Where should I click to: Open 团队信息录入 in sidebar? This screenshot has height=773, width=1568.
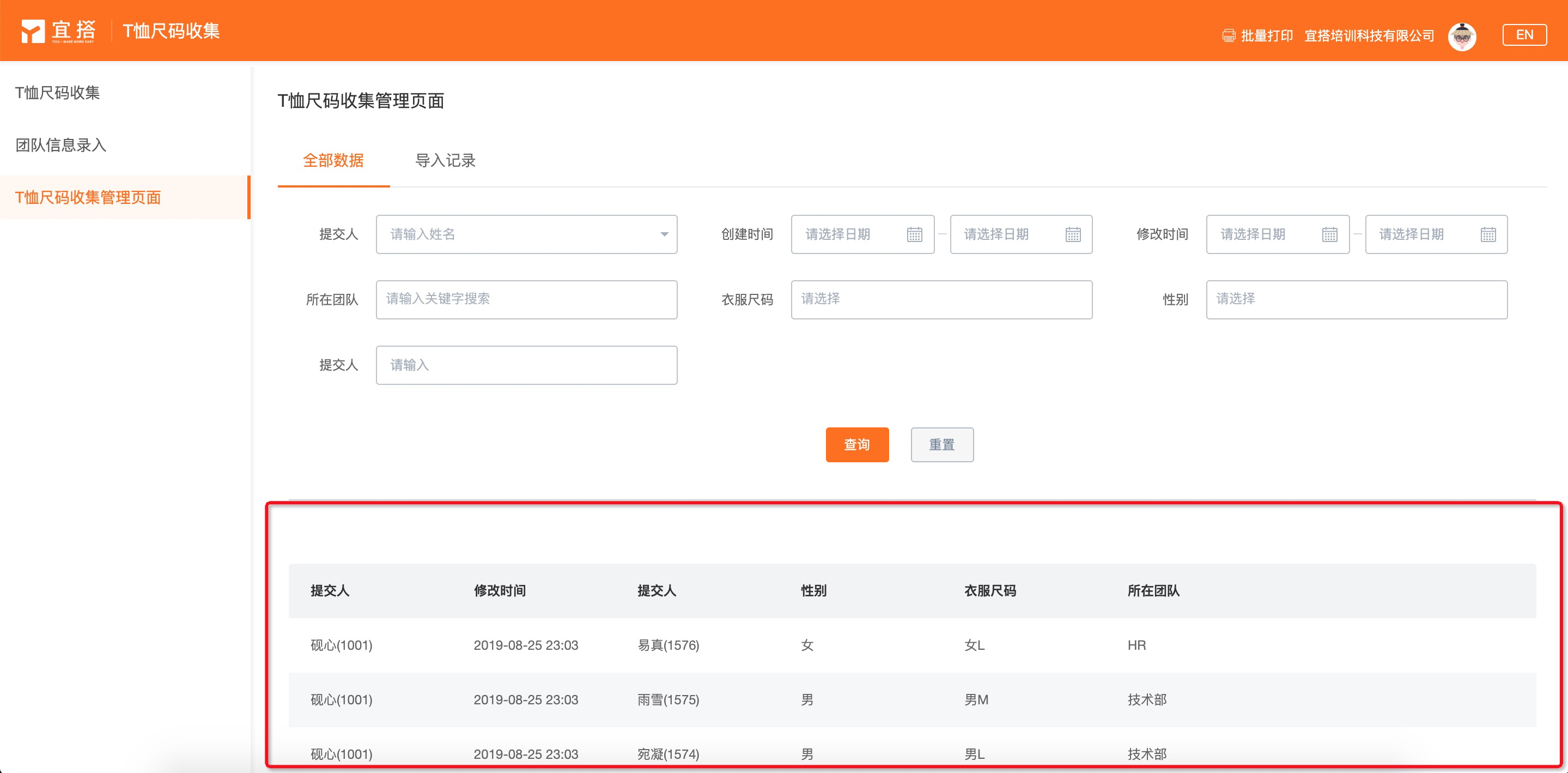61,145
